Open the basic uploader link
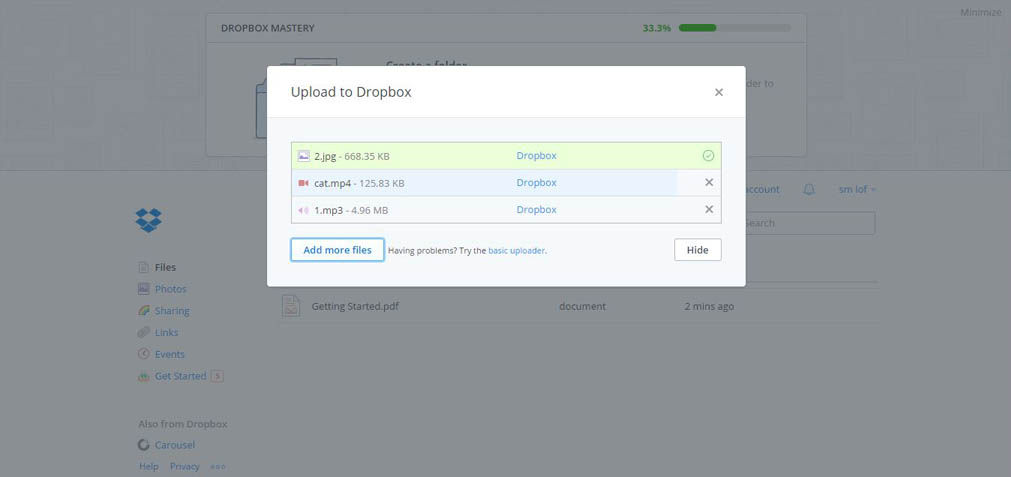The height and width of the screenshot is (477, 1011). click(x=516, y=251)
